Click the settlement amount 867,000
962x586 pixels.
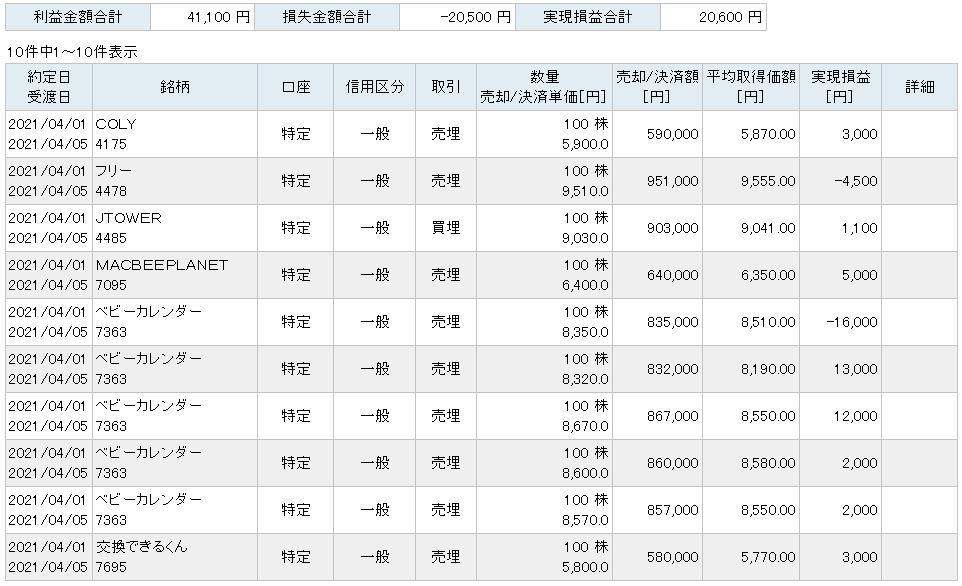pos(672,416)
